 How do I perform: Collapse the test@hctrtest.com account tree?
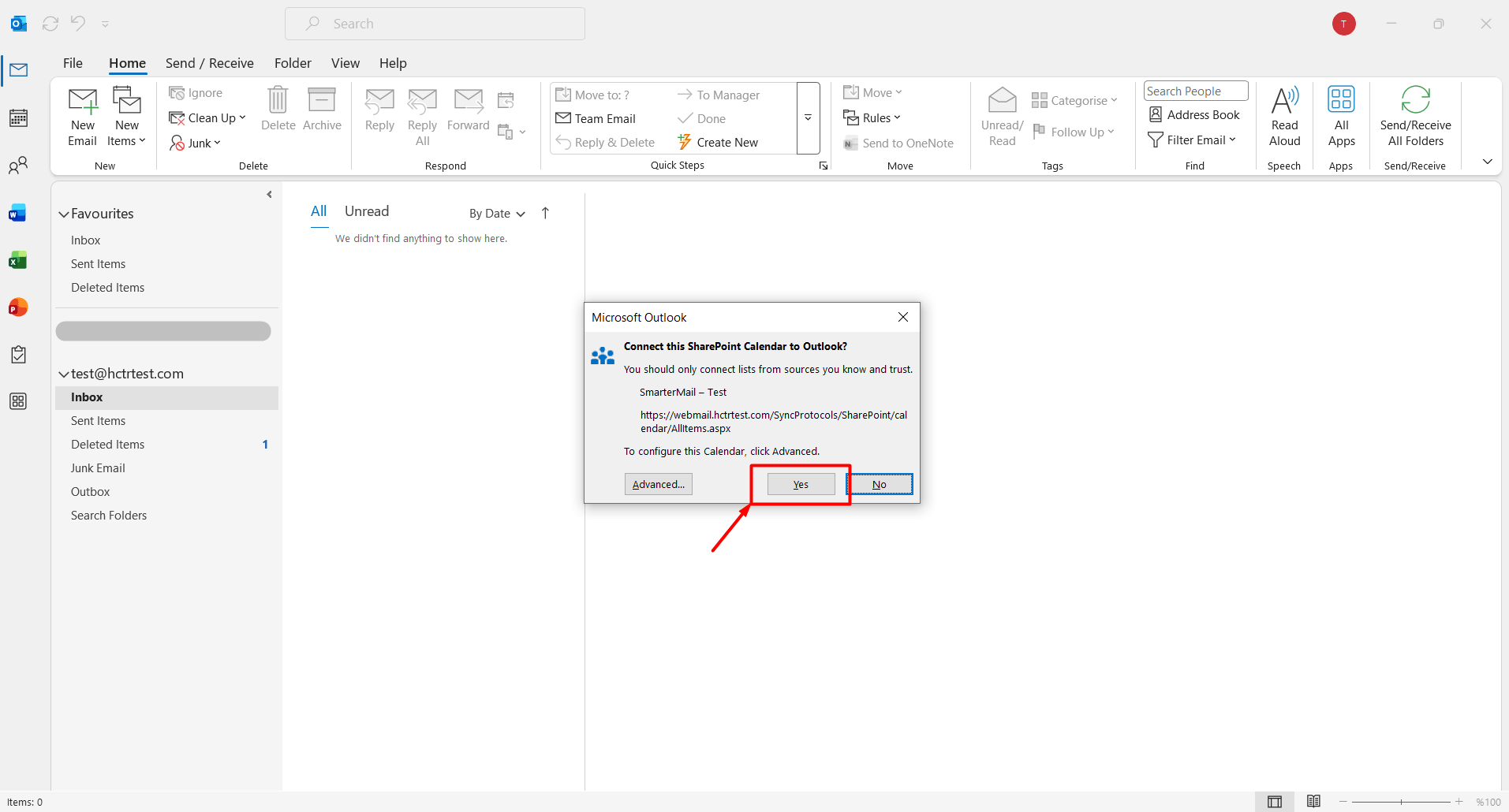[64, 374]
